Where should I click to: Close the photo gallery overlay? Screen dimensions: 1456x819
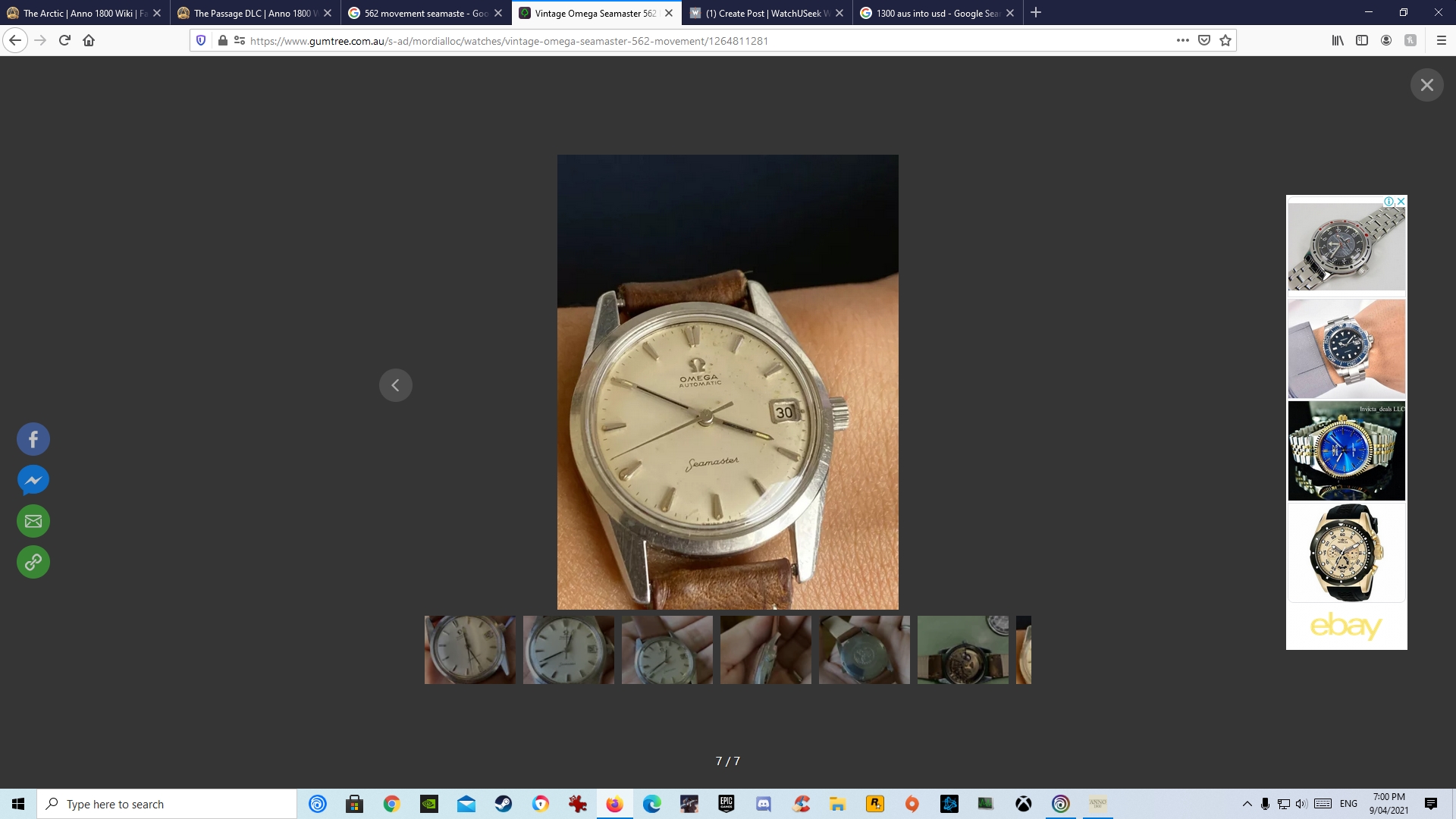1426,85
